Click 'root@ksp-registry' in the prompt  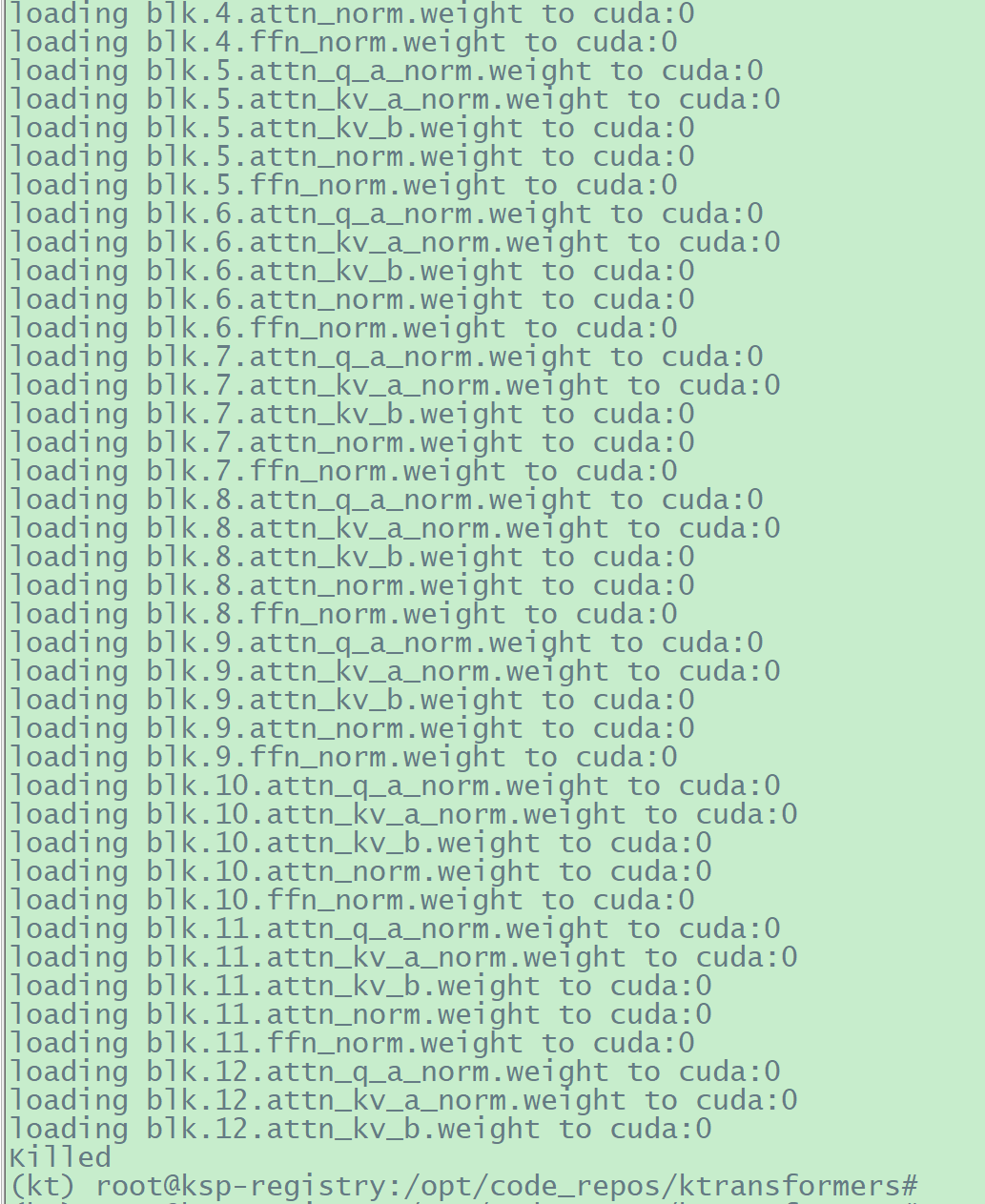[241, 1186]
